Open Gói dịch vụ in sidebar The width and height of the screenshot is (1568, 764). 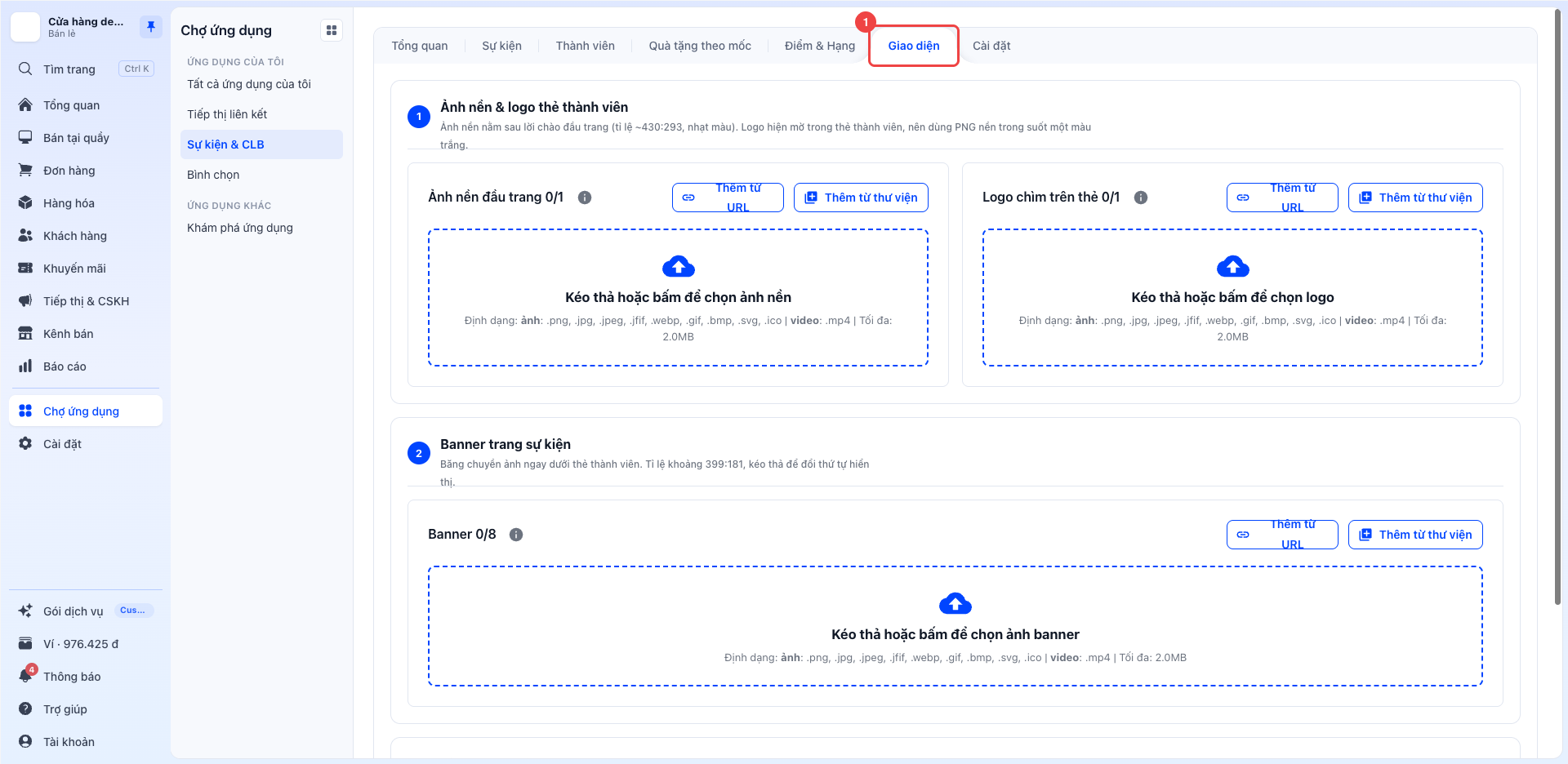tap(86, 611)
